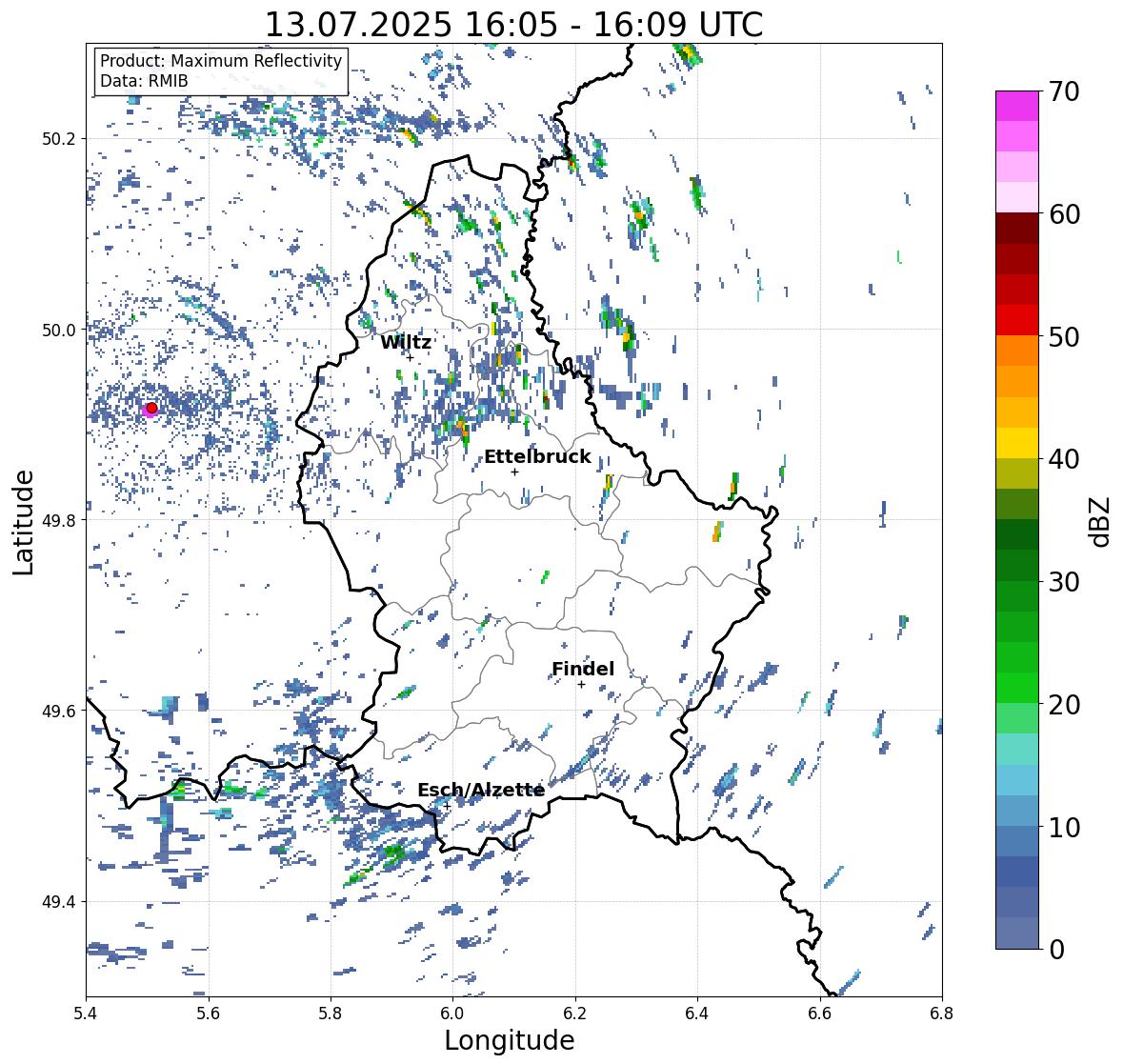Click the colorbar tick label 0
The width and height of the screenshot is (1123, 1064).
click(x=1056, y=950)
